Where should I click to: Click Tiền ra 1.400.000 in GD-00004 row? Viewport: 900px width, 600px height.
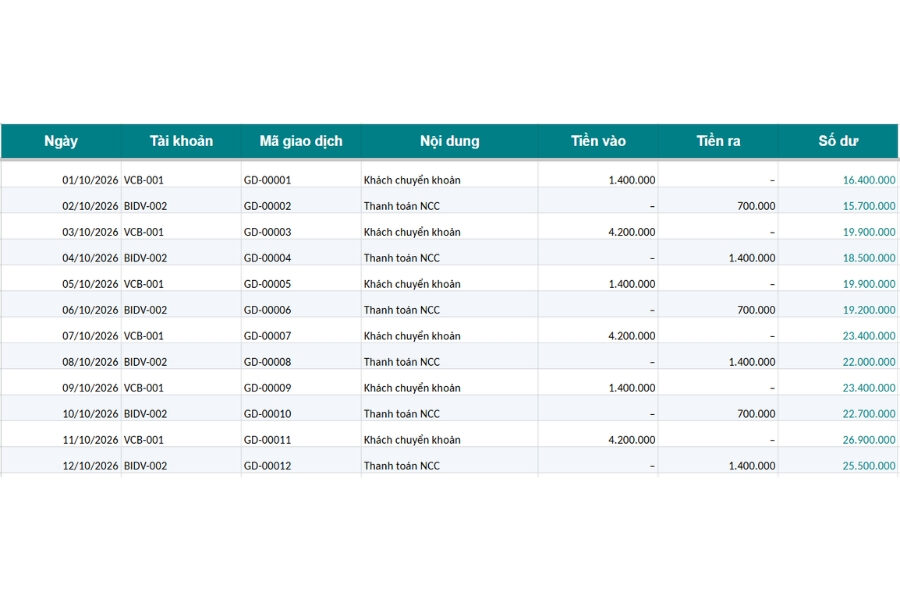752,258
